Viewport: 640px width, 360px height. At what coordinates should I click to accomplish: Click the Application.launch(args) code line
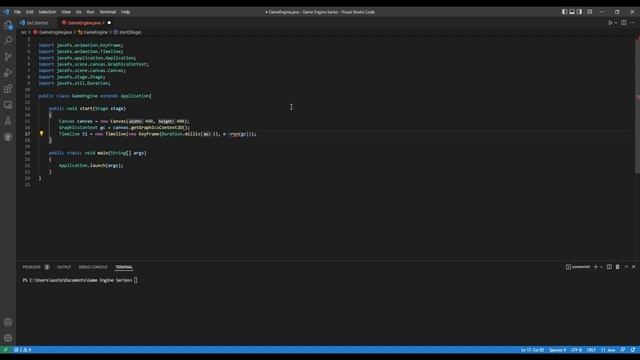(91, 165)
